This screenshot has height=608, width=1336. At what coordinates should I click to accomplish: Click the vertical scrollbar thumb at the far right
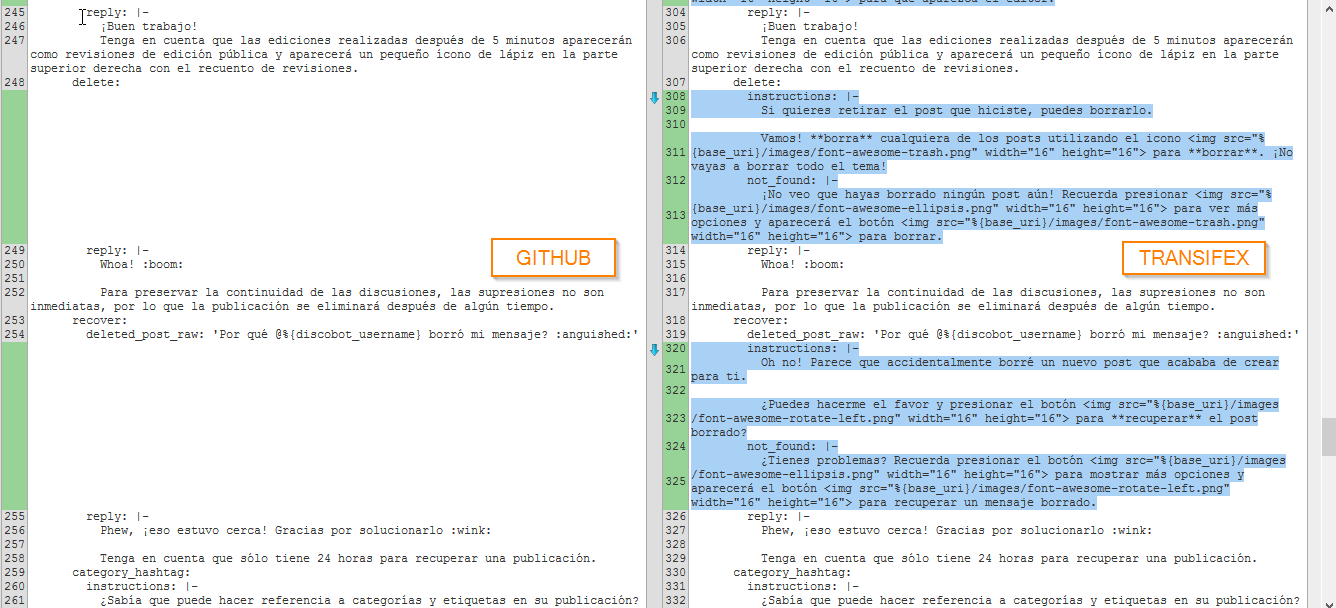click(1328, 436)
